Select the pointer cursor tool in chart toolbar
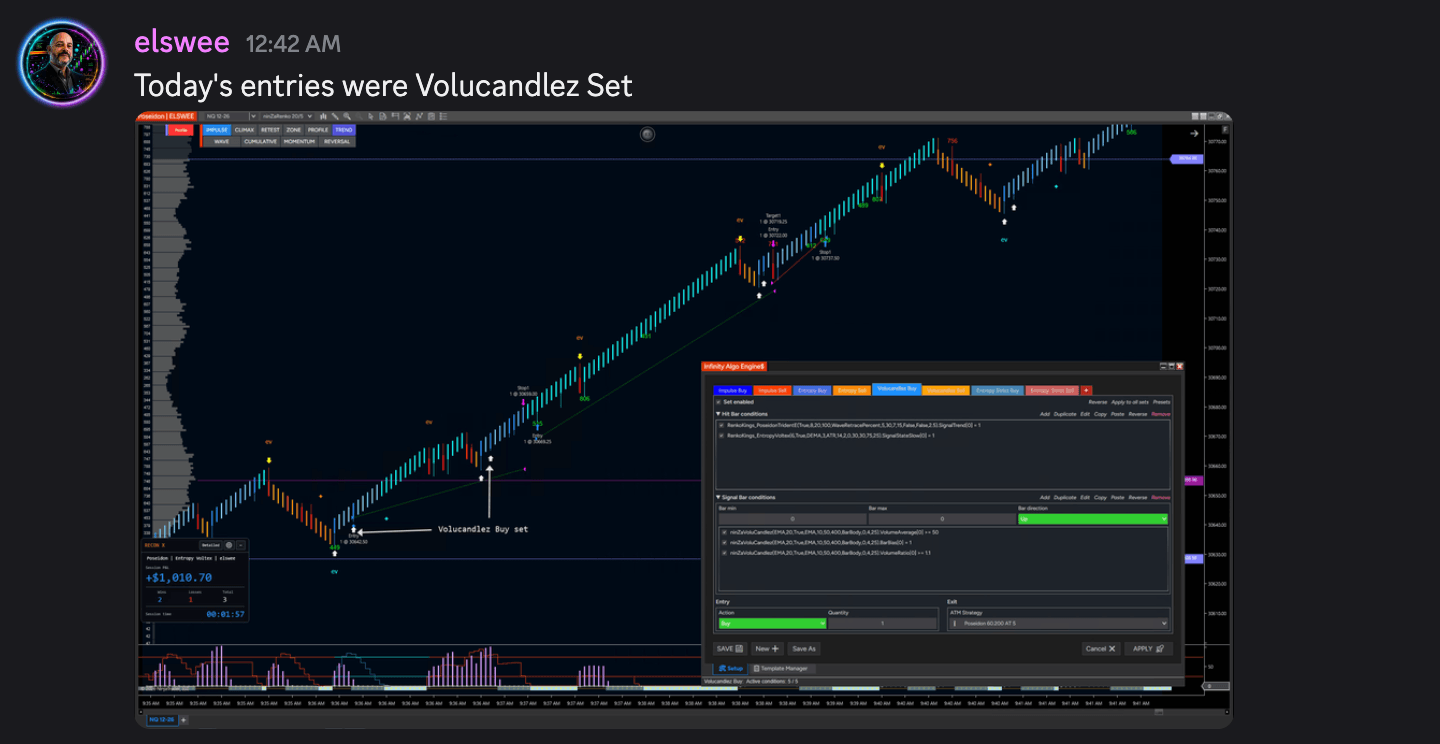Screen dimensions: 1440x744 [371, 116]
